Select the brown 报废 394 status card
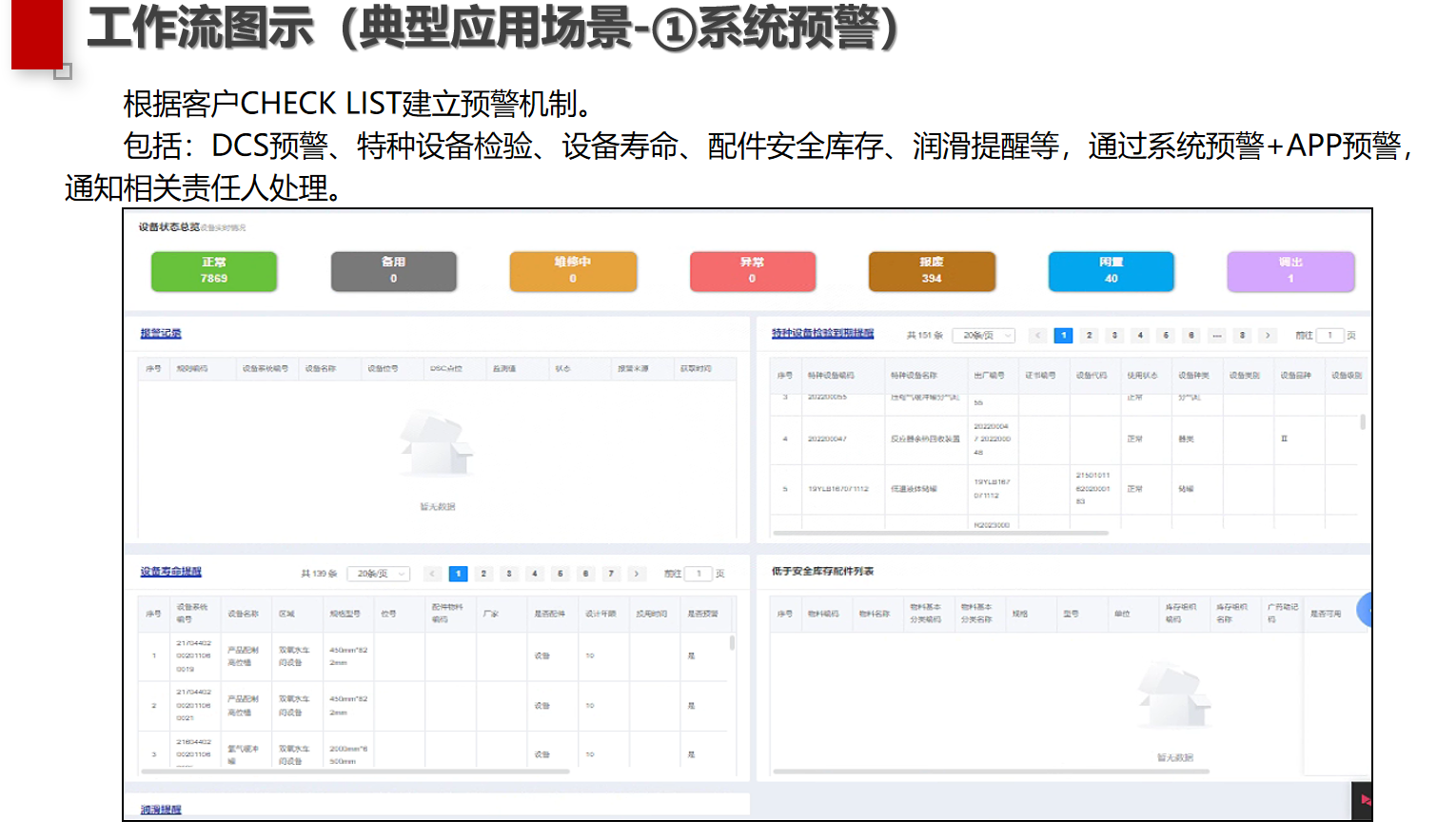The width and height of the screenshot is (1437, 840). pyautogui.click(x=932, y=271)
